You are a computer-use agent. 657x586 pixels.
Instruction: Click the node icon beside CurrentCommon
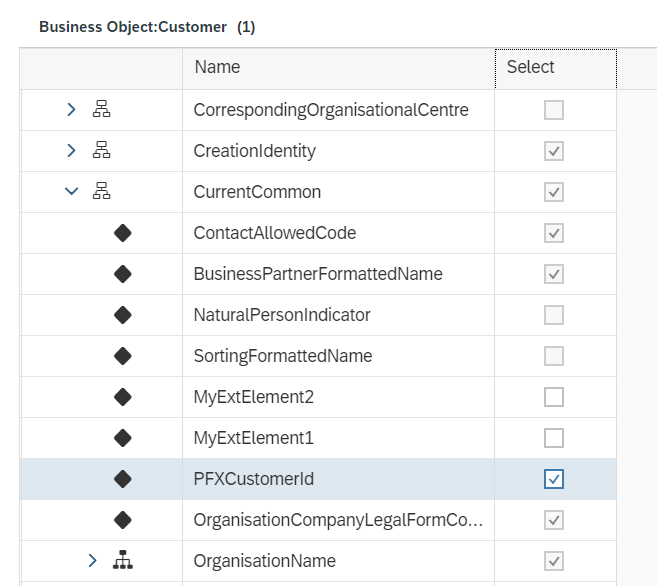101,192
